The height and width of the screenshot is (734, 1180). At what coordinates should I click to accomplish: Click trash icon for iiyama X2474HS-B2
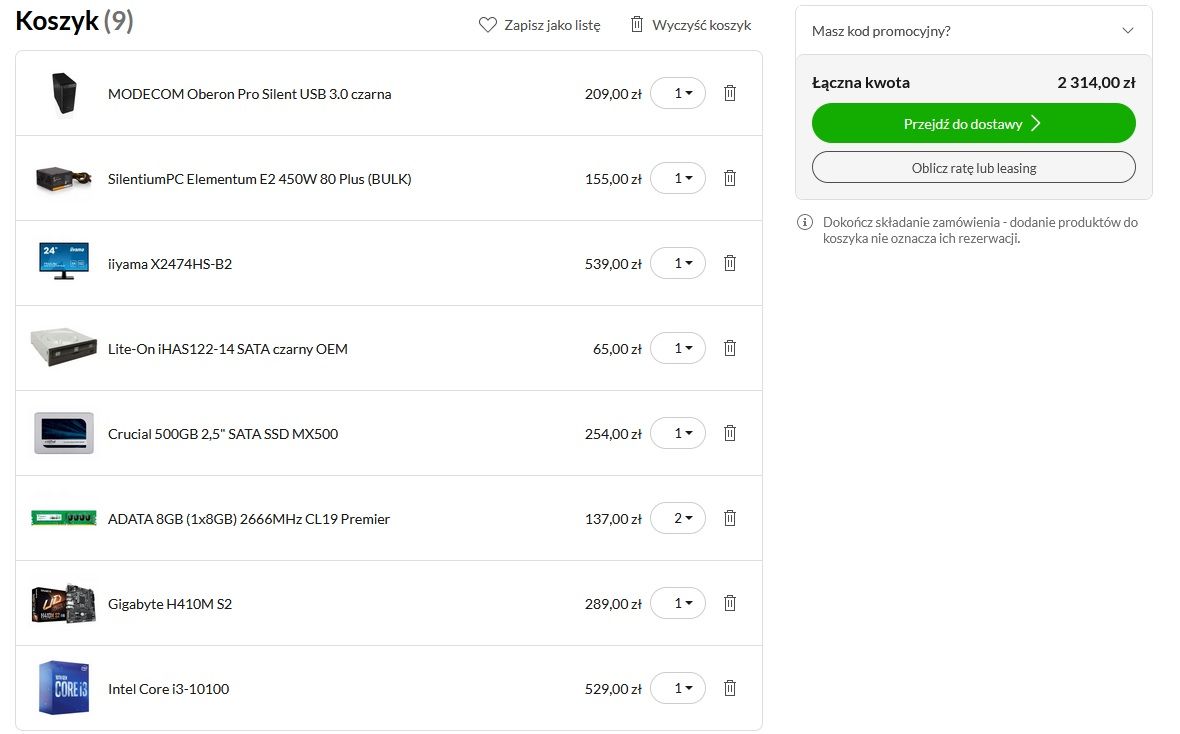pos(729,263)
